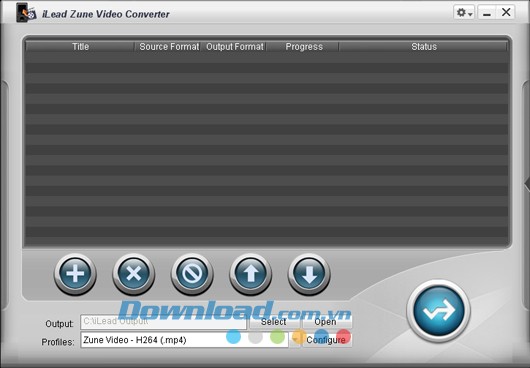Move item down with the down-arrow button
530x368 pixels.
coord(309,274)
